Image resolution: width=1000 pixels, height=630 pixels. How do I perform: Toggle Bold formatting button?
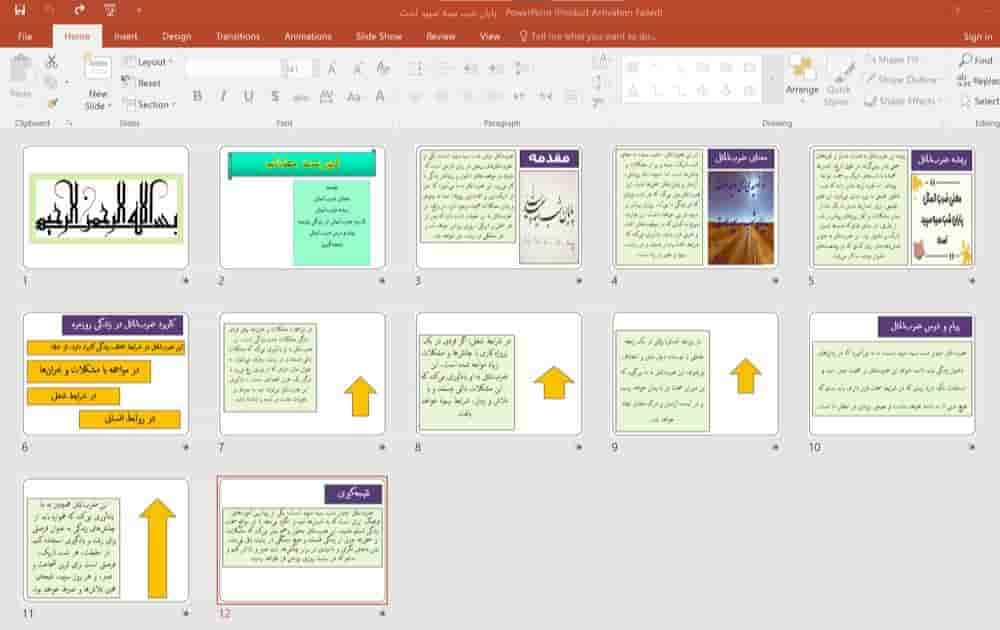(x=198, y=96)
